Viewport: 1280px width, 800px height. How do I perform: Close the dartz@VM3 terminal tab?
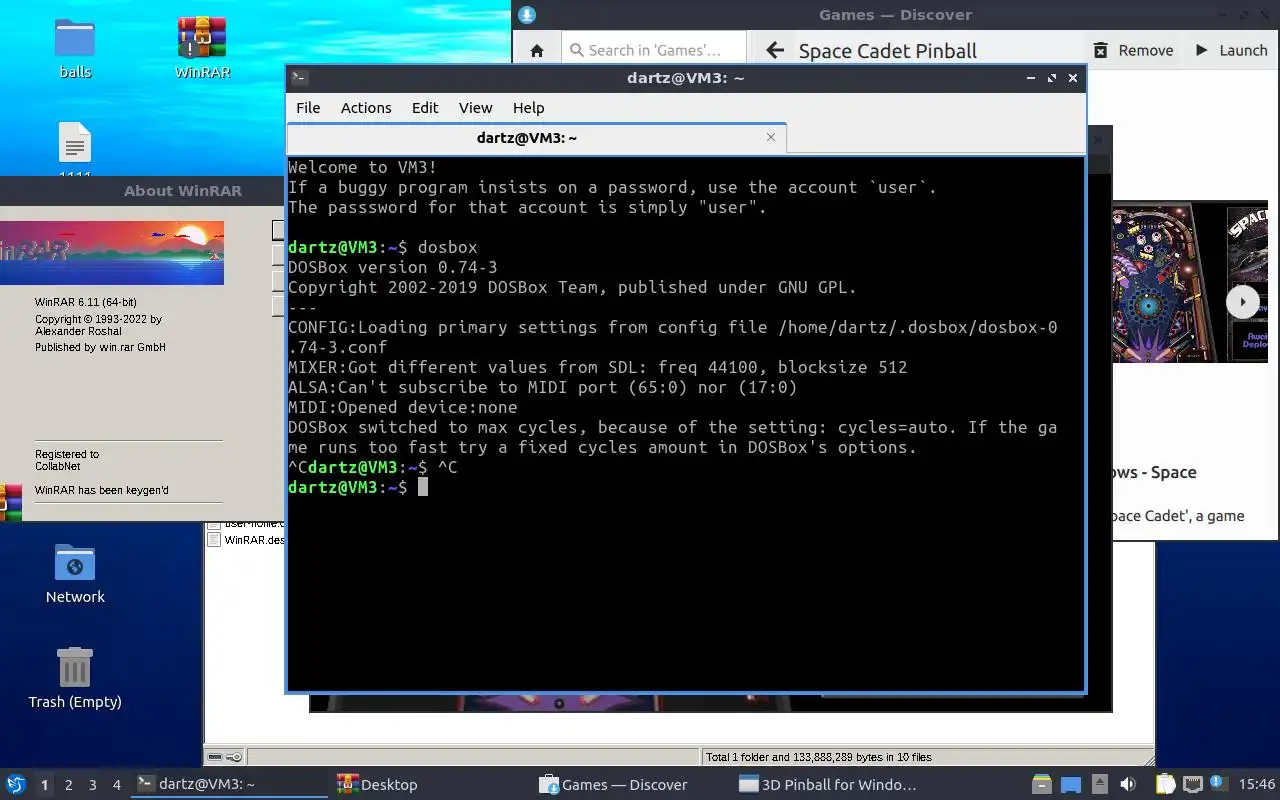pos(771,137)
